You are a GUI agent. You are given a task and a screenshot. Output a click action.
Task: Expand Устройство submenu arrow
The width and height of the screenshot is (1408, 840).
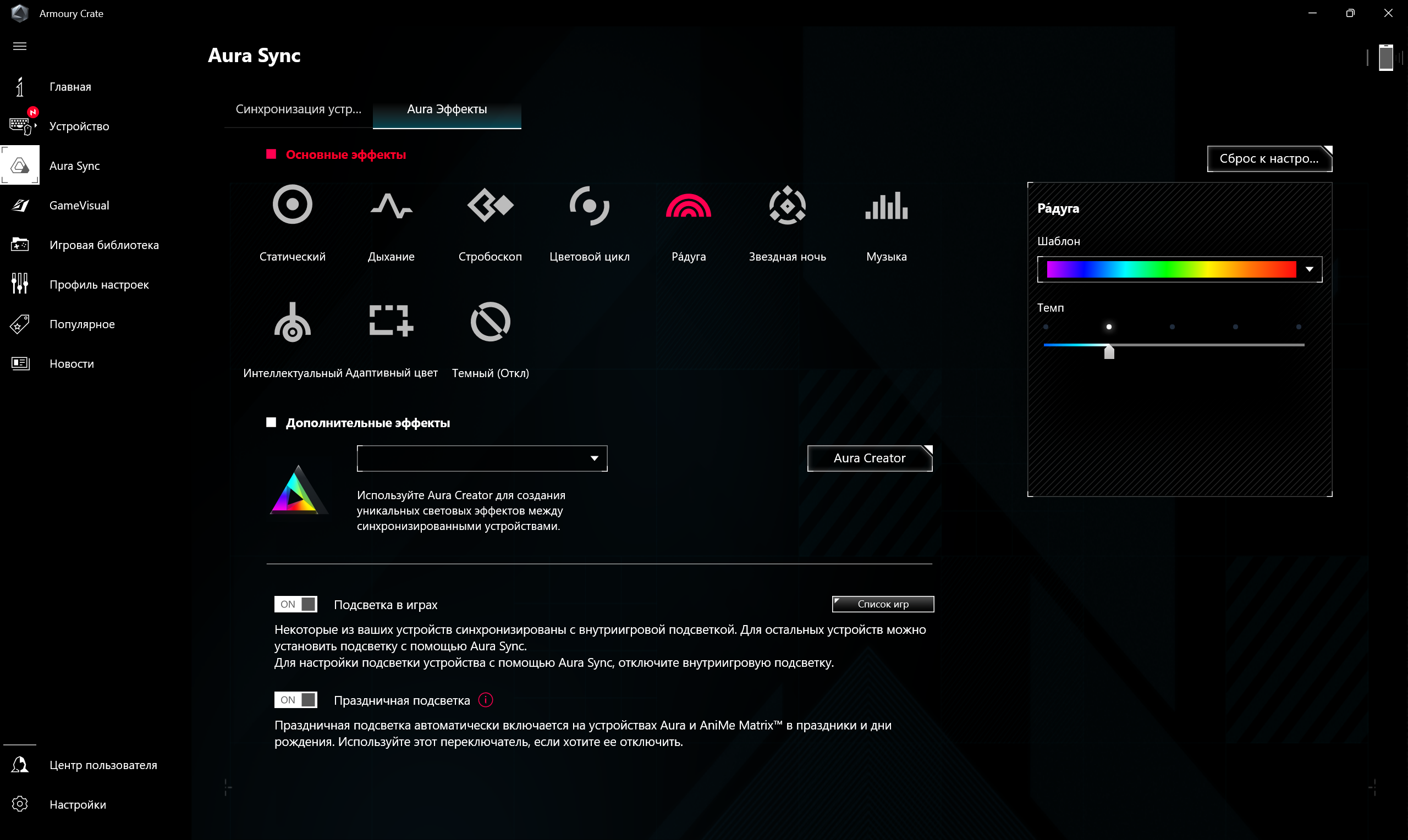tap(36, 126)
